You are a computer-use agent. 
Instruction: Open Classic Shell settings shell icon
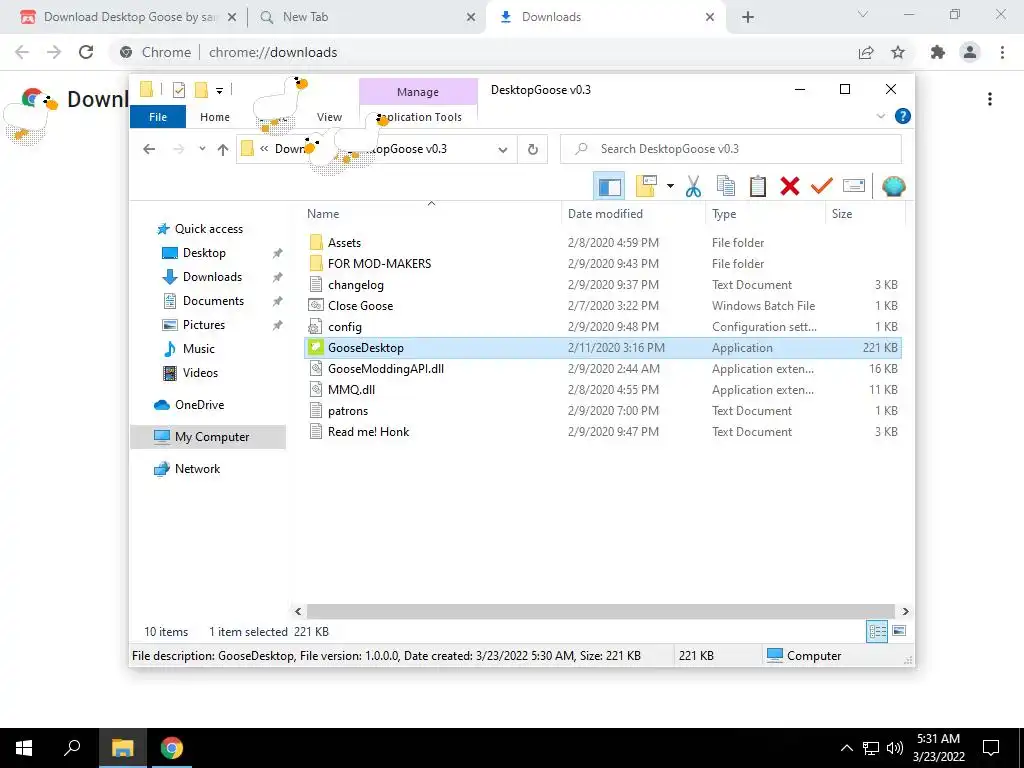click(893, 186)
